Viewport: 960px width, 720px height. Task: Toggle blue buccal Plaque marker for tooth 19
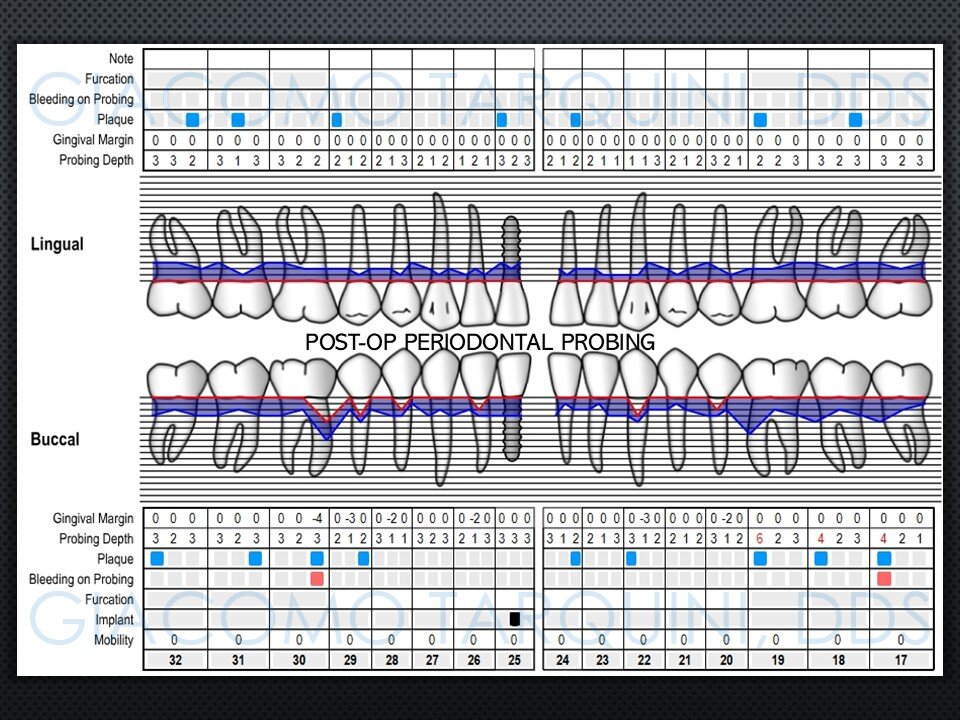761,559
